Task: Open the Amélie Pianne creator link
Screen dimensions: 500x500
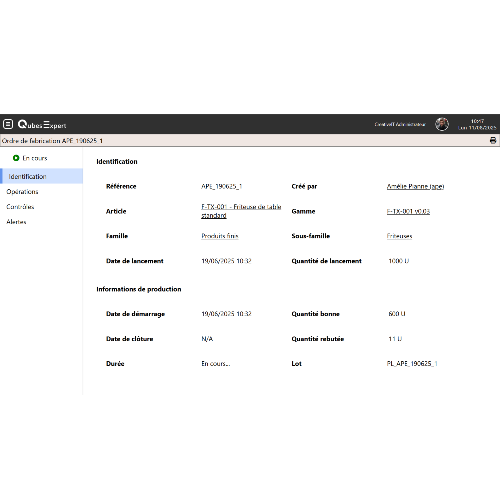Action: 415,186
